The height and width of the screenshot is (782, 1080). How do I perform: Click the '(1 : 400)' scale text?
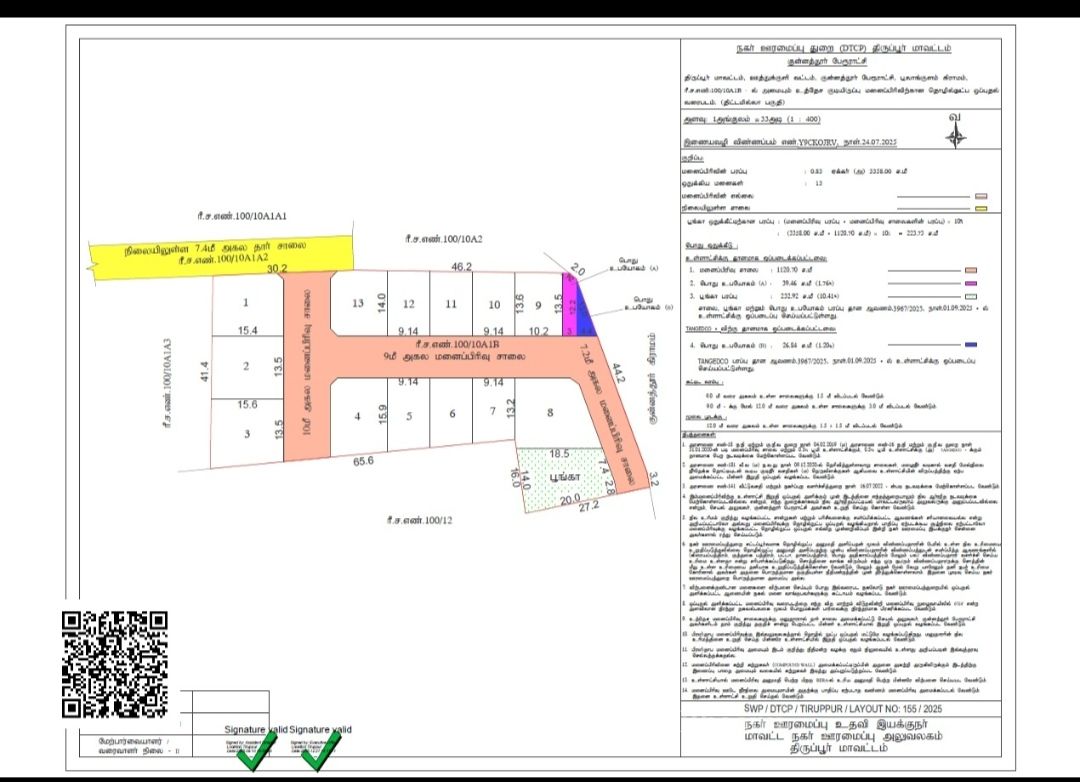coord(803,119)
